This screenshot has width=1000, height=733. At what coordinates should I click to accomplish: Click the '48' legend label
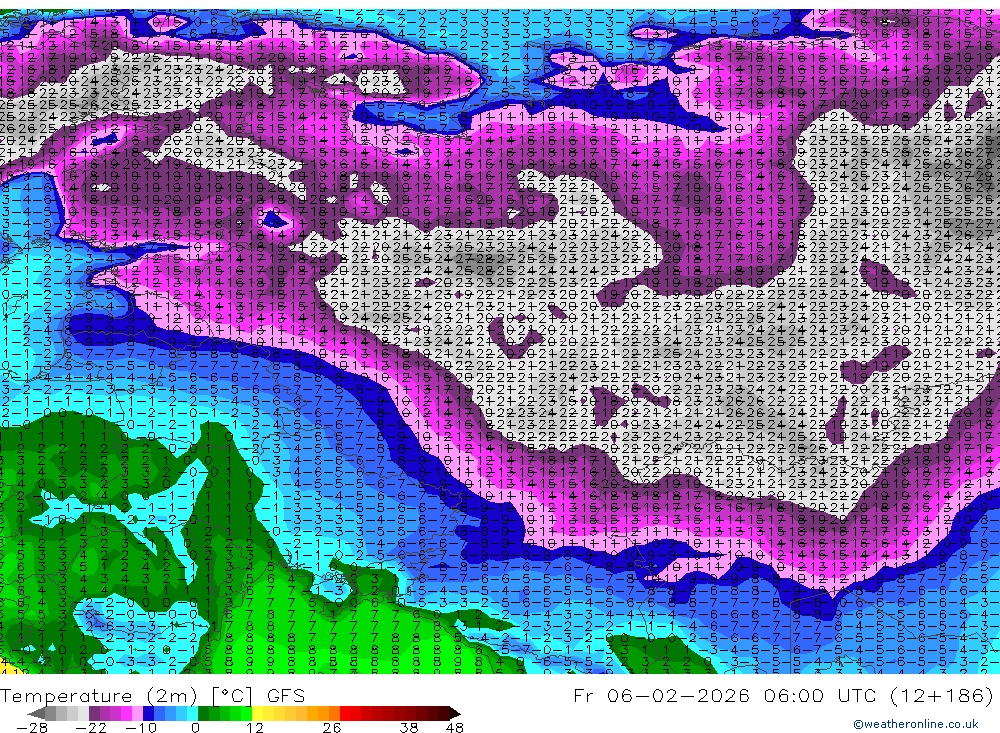[x=455, y=728]
